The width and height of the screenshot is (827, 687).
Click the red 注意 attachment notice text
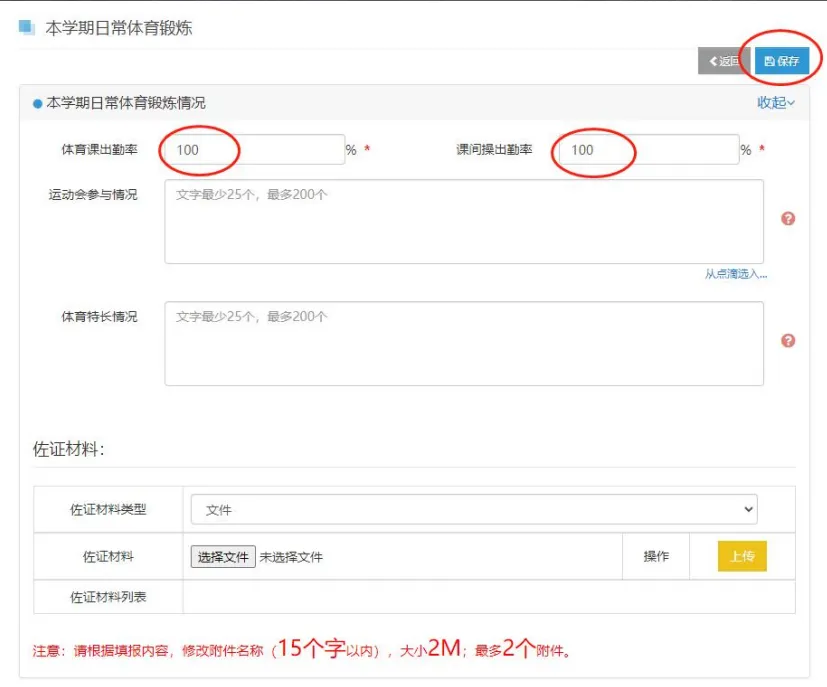pos(300,650)
